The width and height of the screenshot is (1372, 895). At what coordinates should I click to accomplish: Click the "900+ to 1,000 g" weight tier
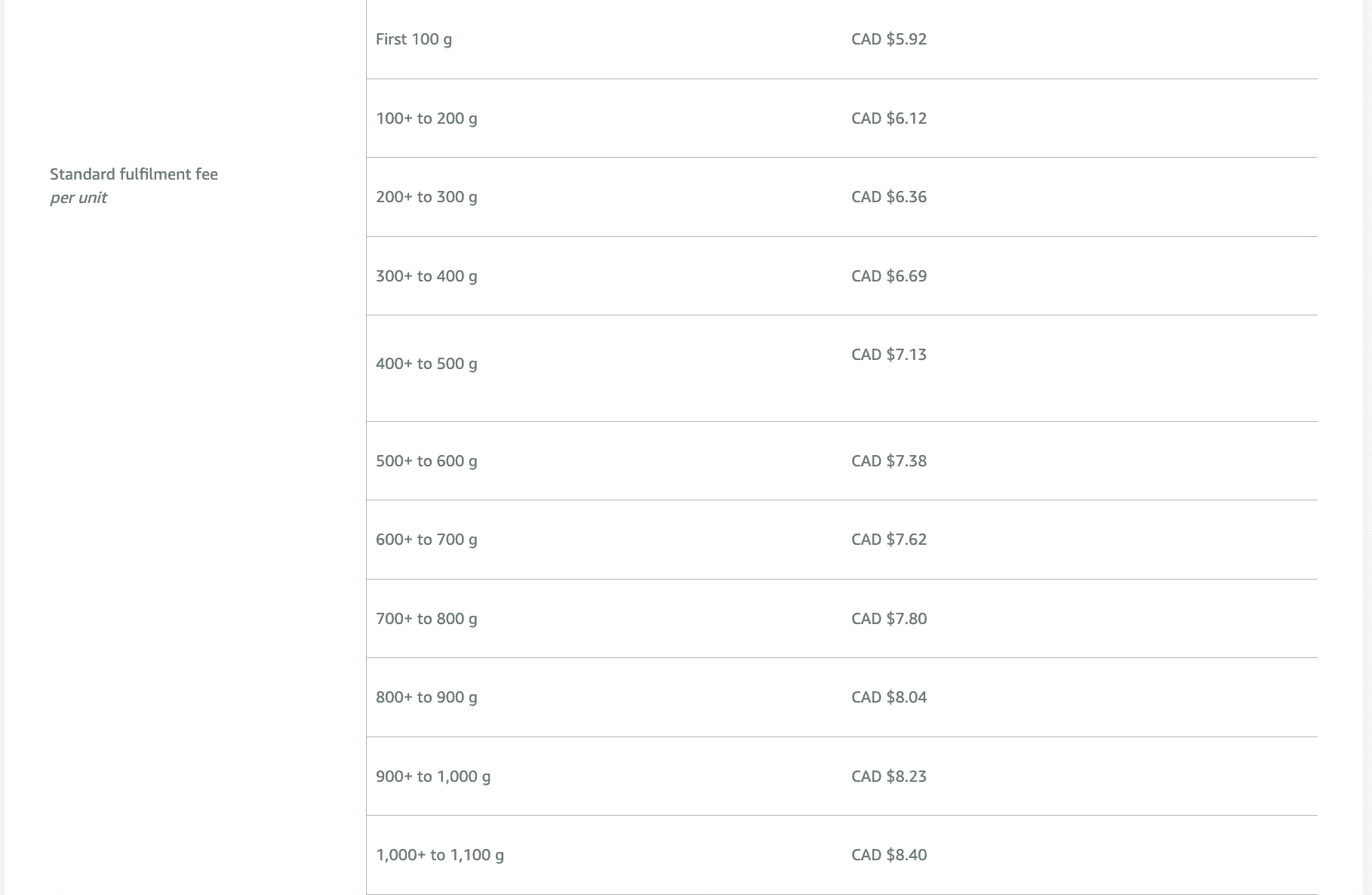pyautogui.click(x=433, y=777)
